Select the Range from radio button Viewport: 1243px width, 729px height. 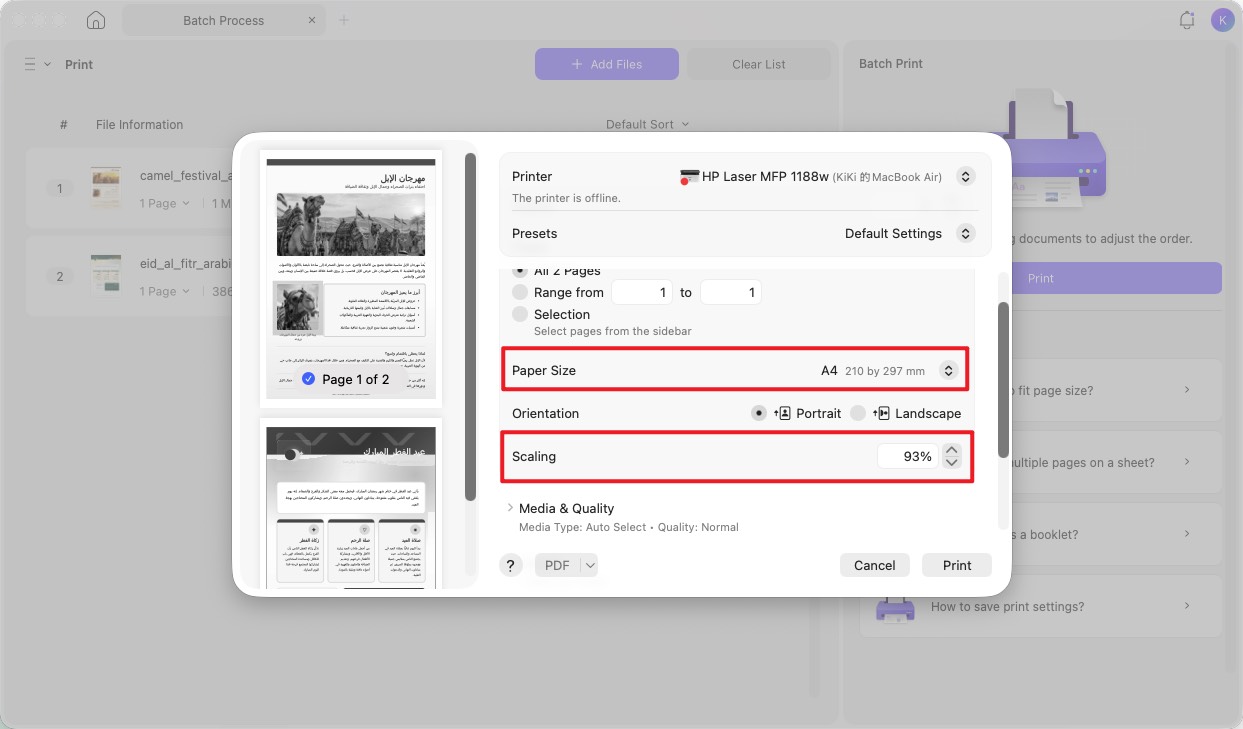[520, 292]
